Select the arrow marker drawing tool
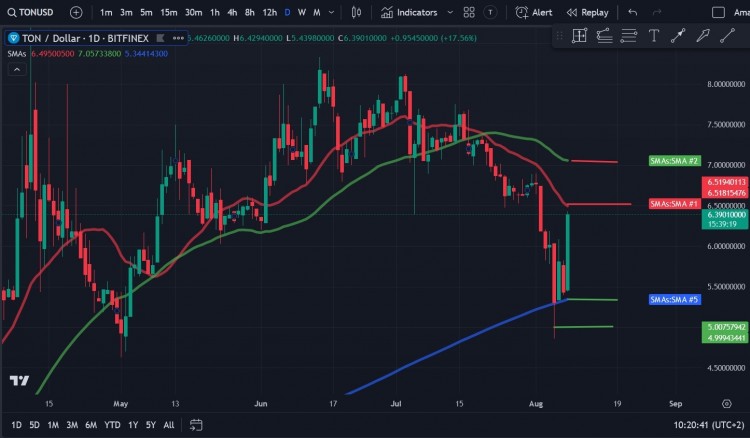The image size is (750, 438). point(703,36)
